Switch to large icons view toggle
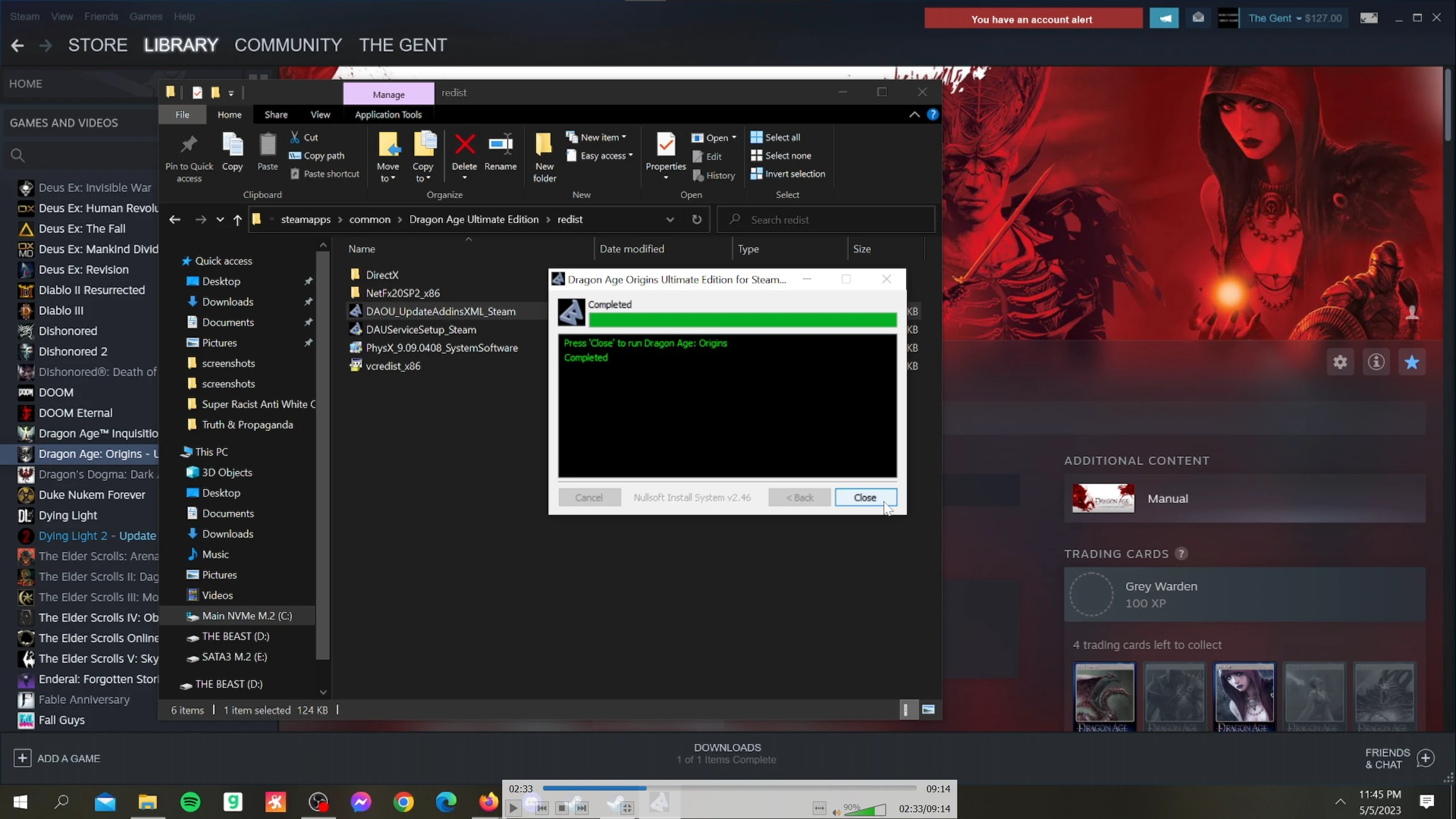Viewport: 1456px width, 819px height. [x=928, y=710]
